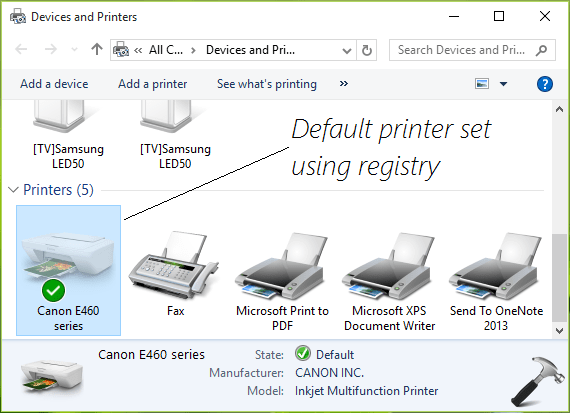Click the Default state text
Image resolution: width=570 pixels, height=413 pixels.
click(x=335, y=354)
